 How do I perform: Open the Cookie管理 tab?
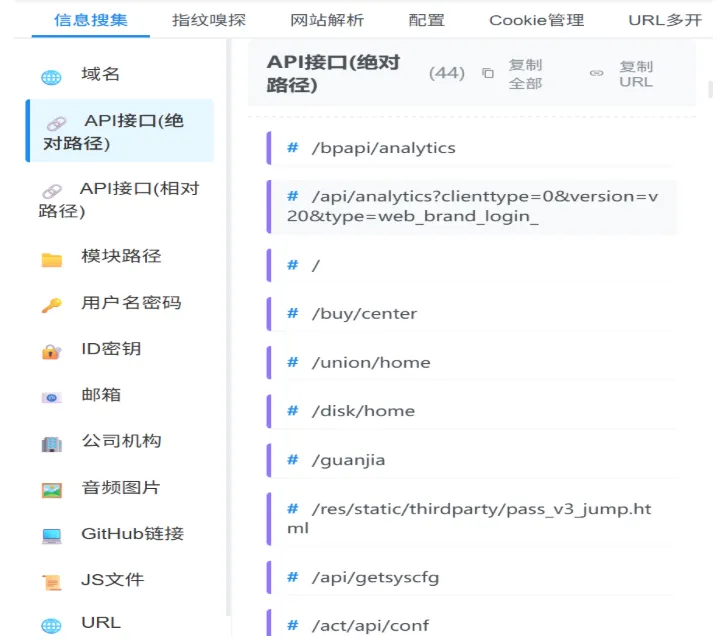(537, 20)
